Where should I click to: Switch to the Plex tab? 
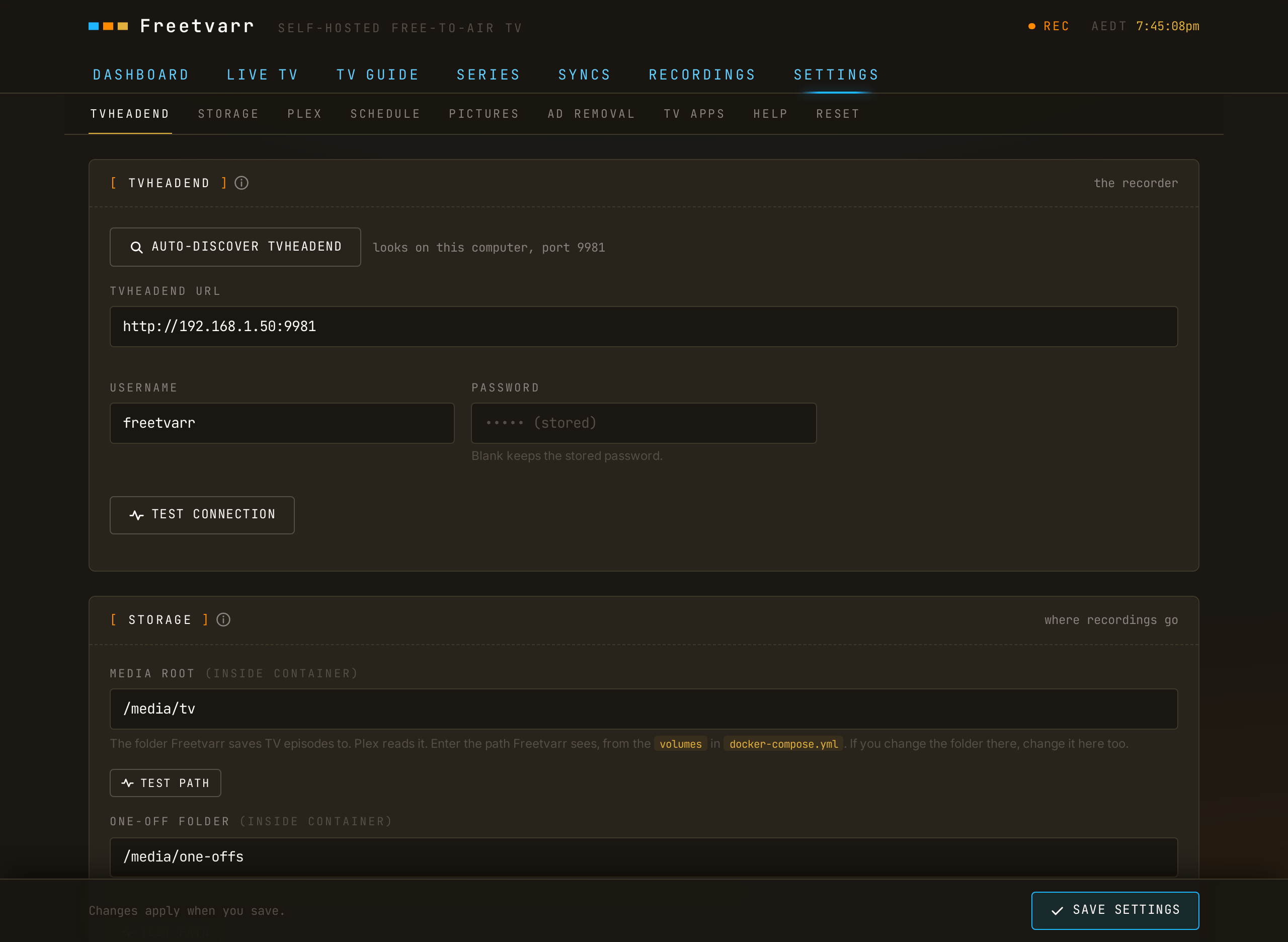click(x=304, y=114)
